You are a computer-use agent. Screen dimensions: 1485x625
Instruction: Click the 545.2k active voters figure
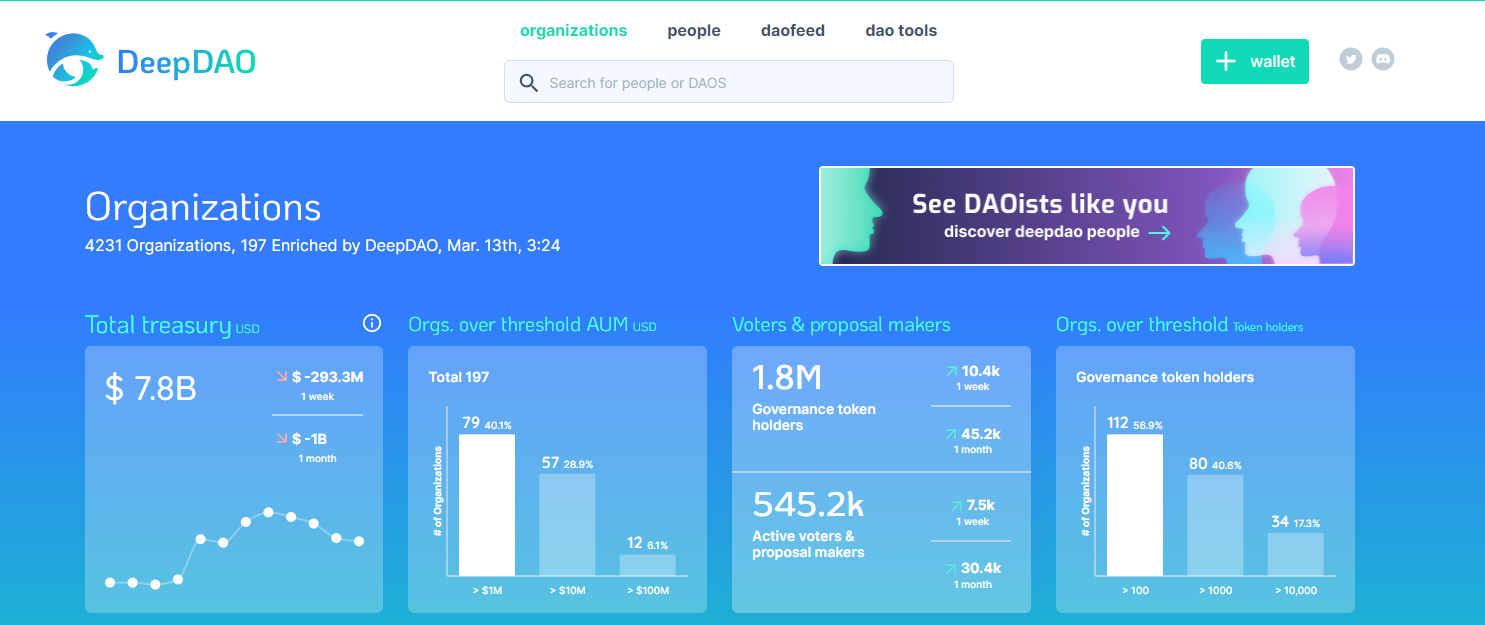808,504
